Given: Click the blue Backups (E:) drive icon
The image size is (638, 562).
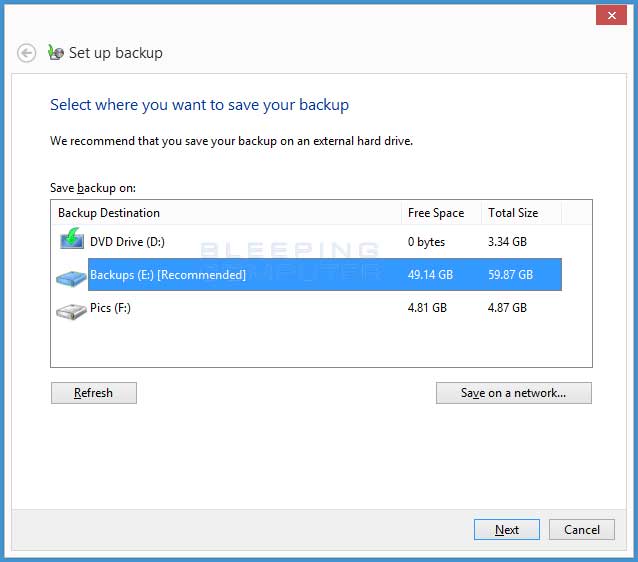Looking at the screenshot, I should (x=71, y=278).
